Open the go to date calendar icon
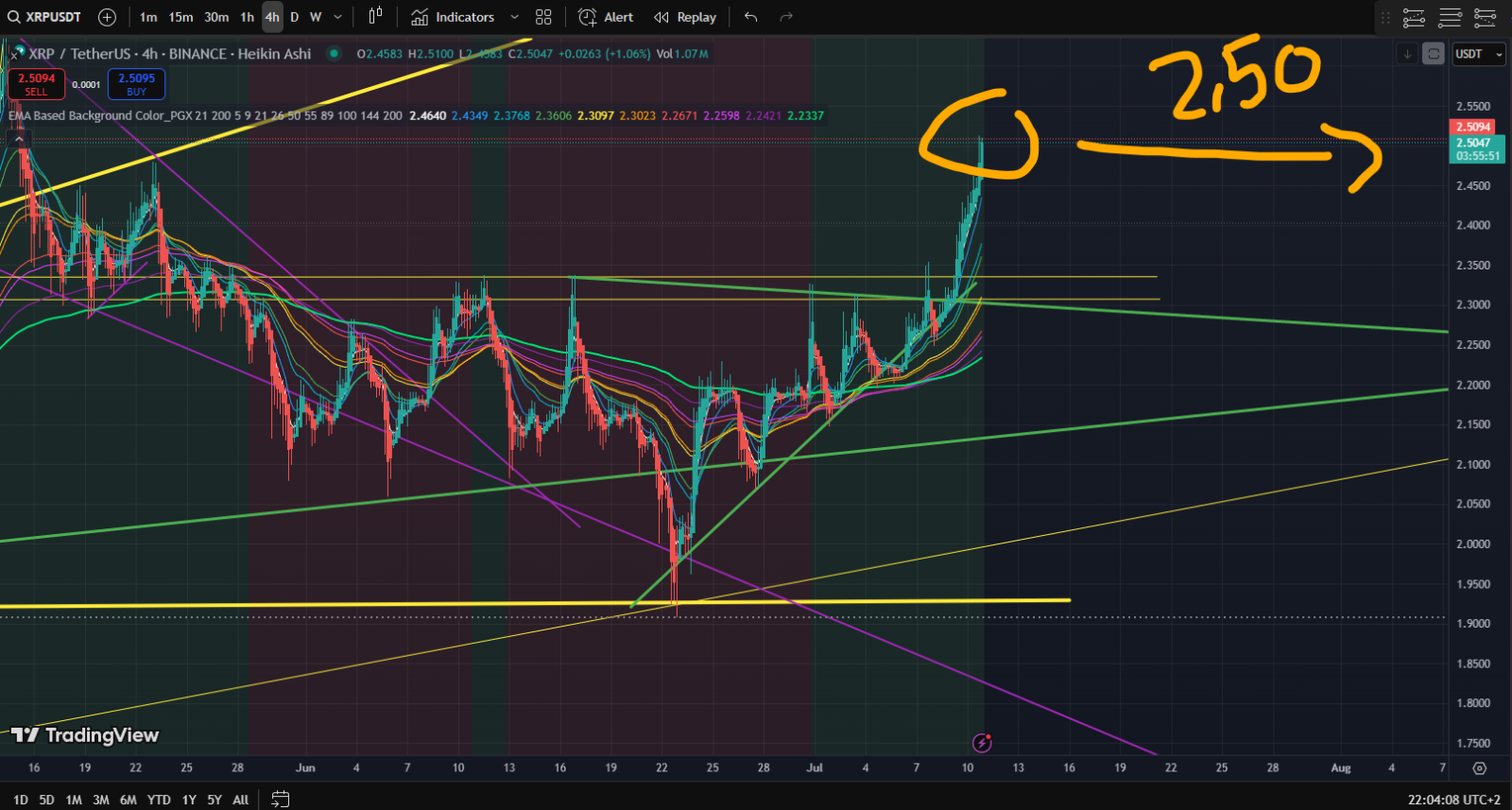 pos(281,800)
